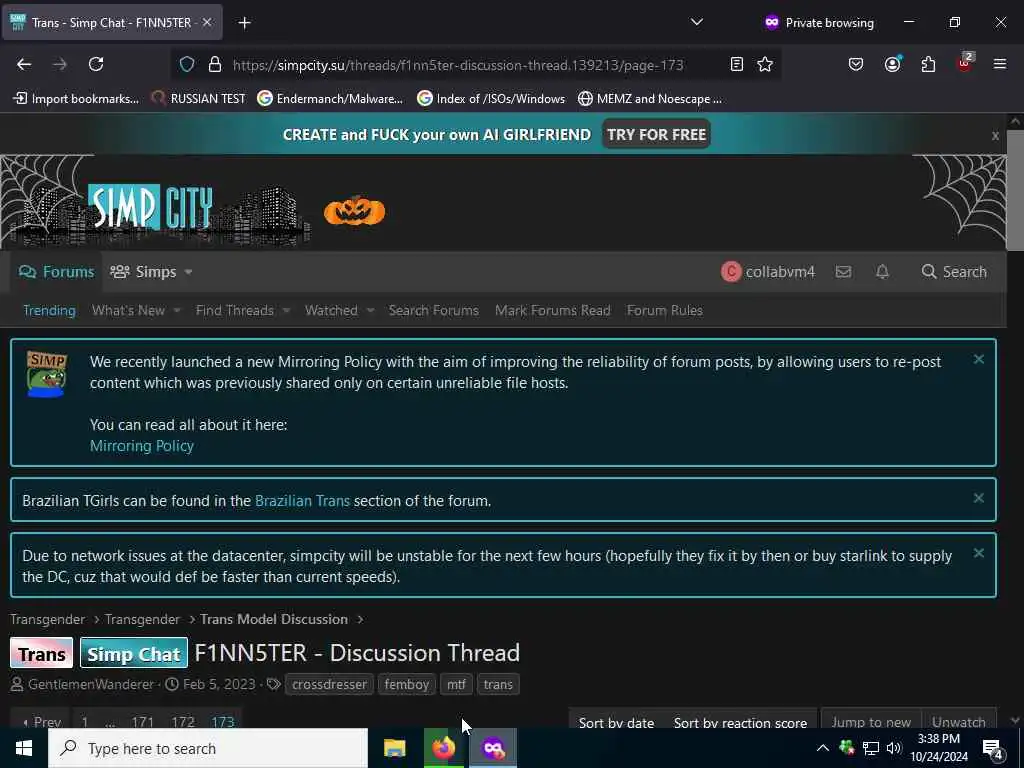Click the padlock site info icon

point(215,65)
